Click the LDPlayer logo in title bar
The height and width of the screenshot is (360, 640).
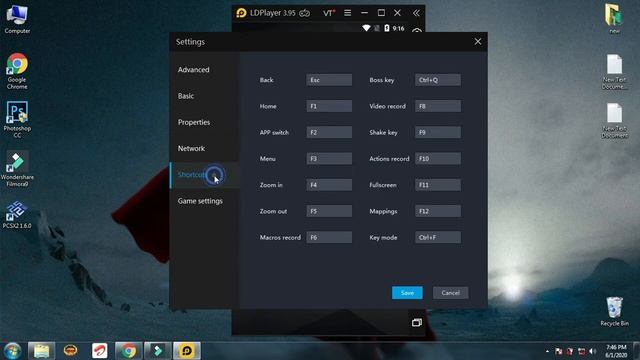point(241,13)
